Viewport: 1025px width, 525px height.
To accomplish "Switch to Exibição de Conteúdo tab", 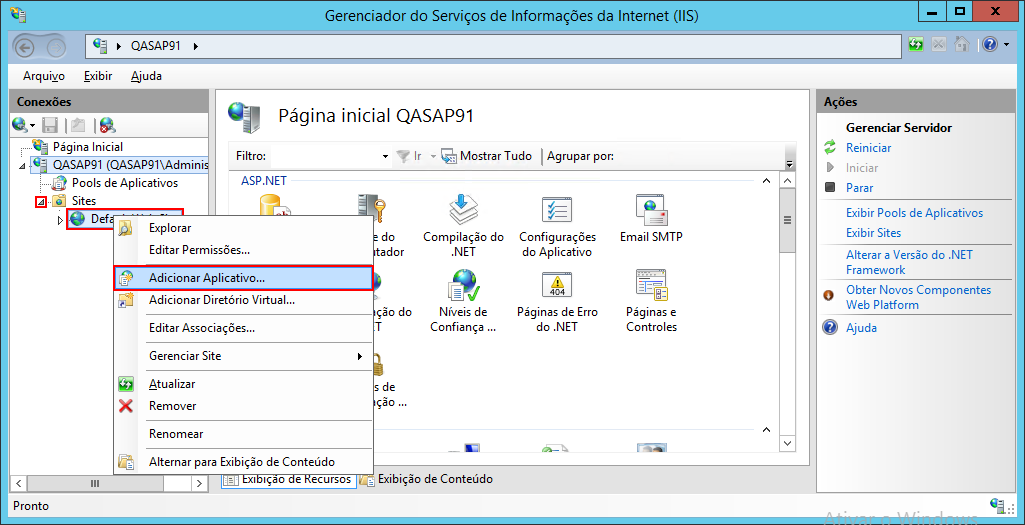I will tap(426, 479).
